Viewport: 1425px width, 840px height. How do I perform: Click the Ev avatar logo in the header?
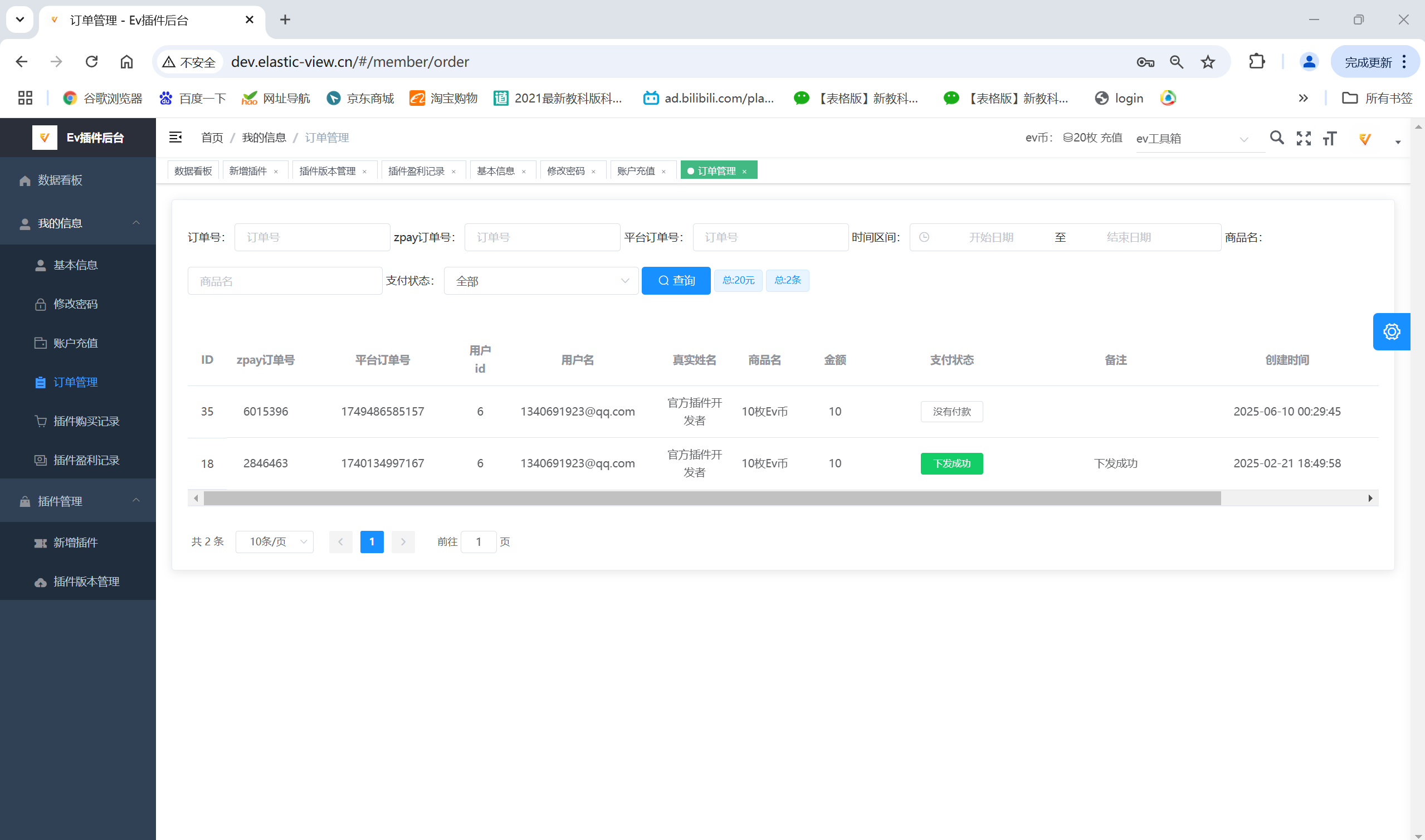tap(1365, 138)
